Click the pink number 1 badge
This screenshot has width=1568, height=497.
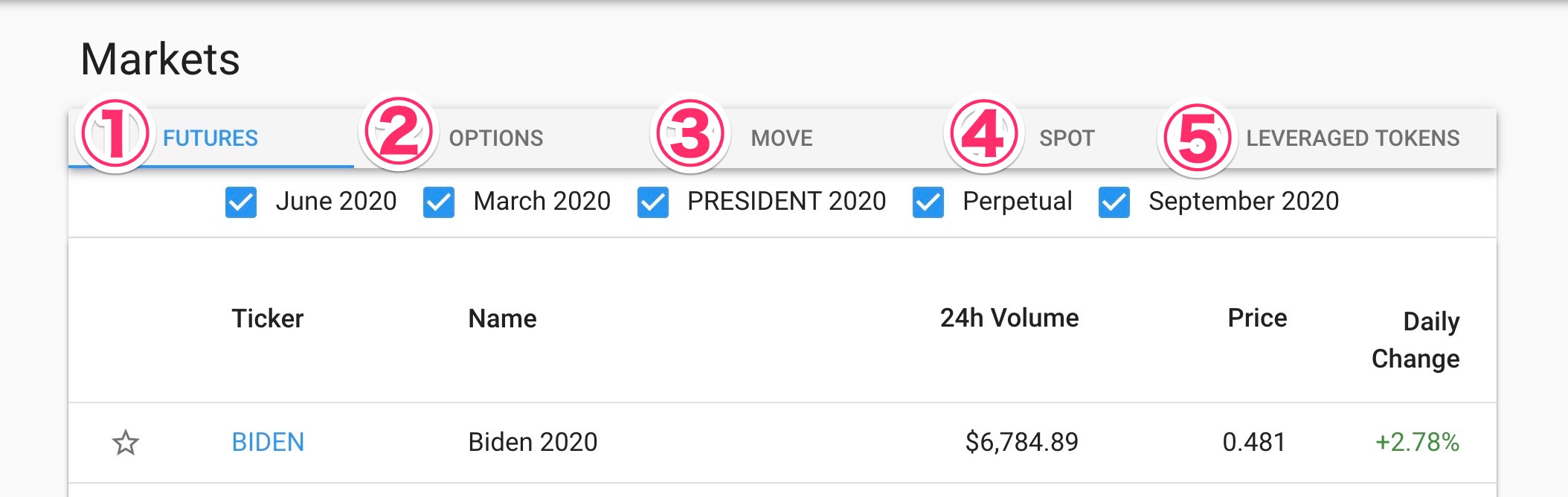point(115,135)
